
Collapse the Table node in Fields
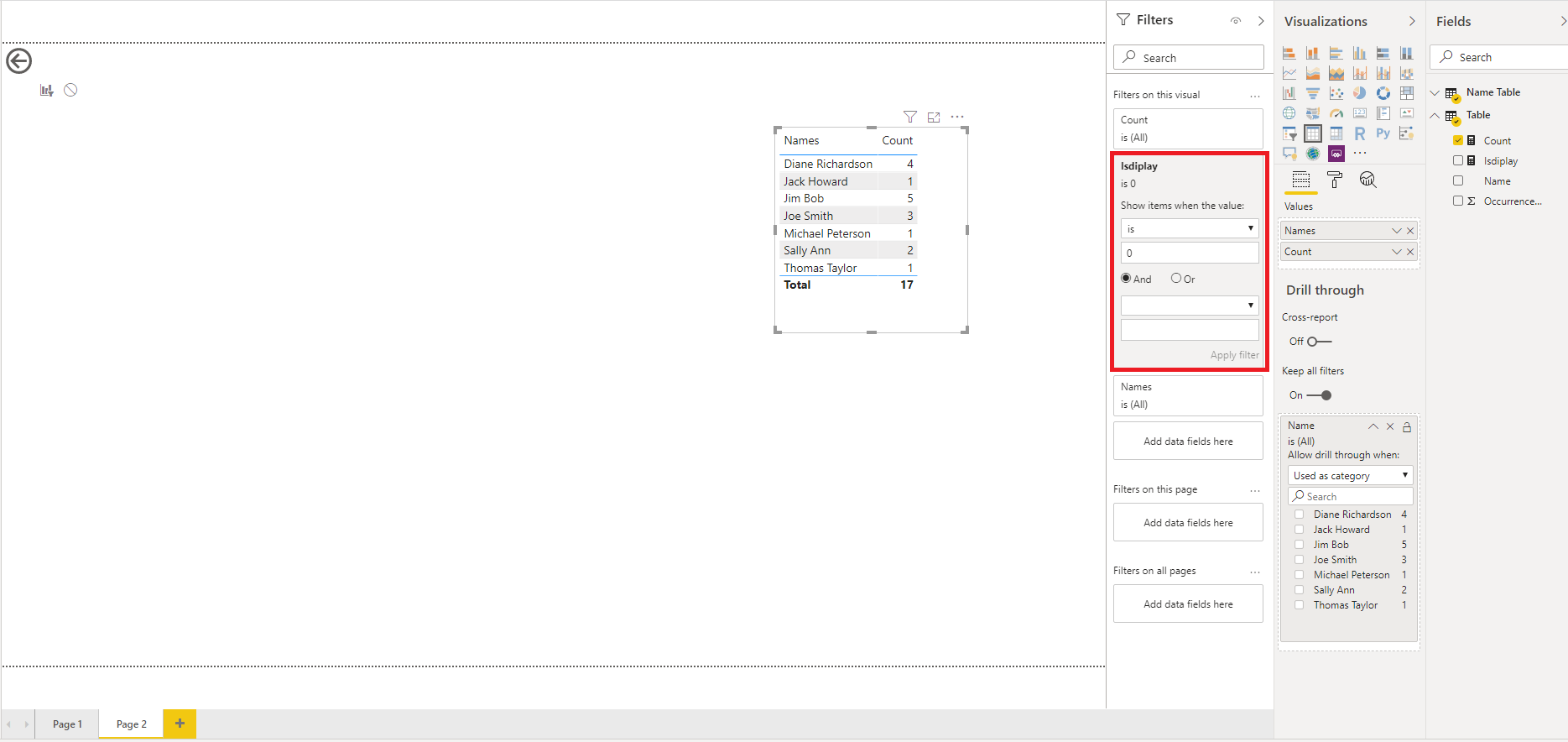(1435, 115)
